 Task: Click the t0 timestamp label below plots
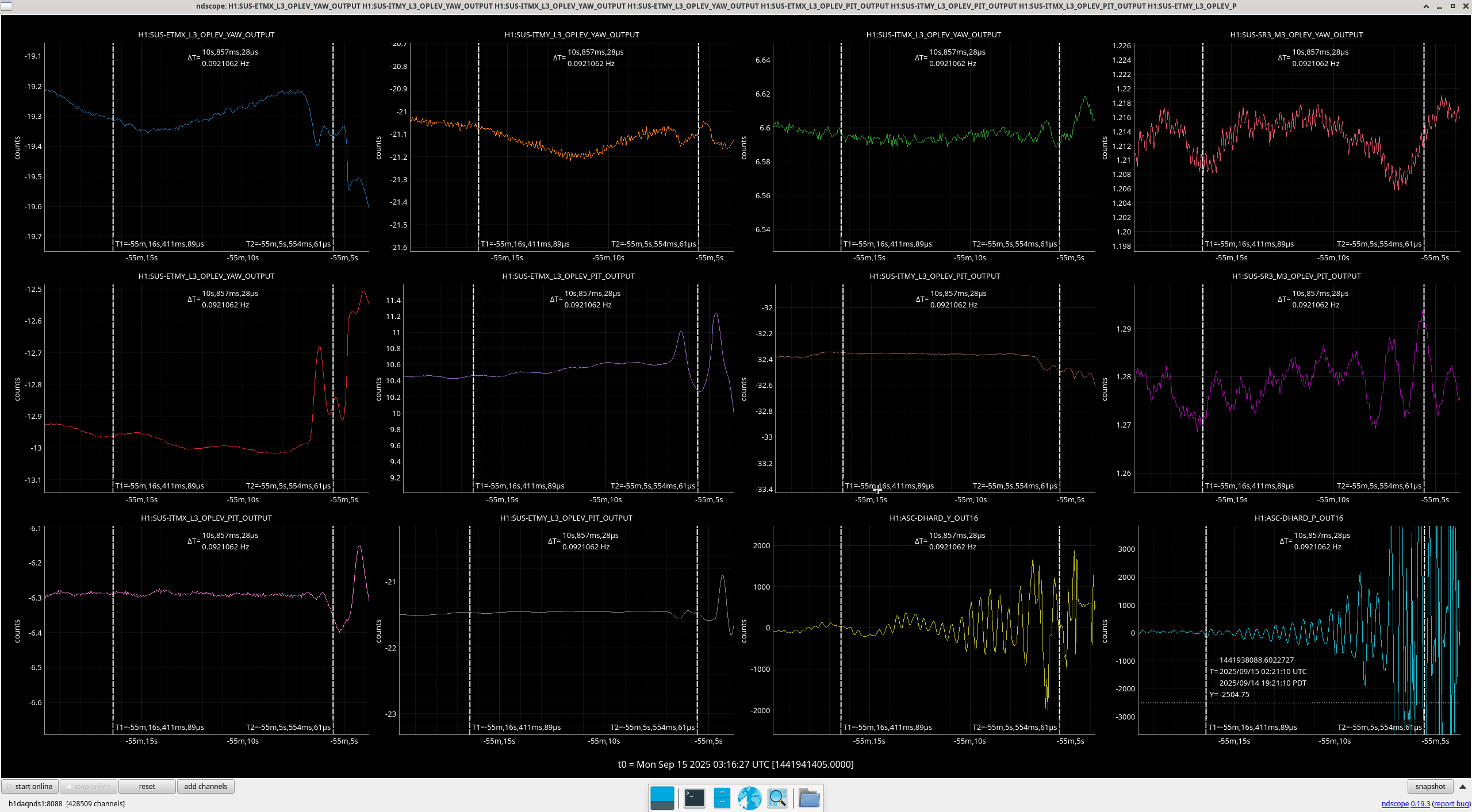(735, 764)
